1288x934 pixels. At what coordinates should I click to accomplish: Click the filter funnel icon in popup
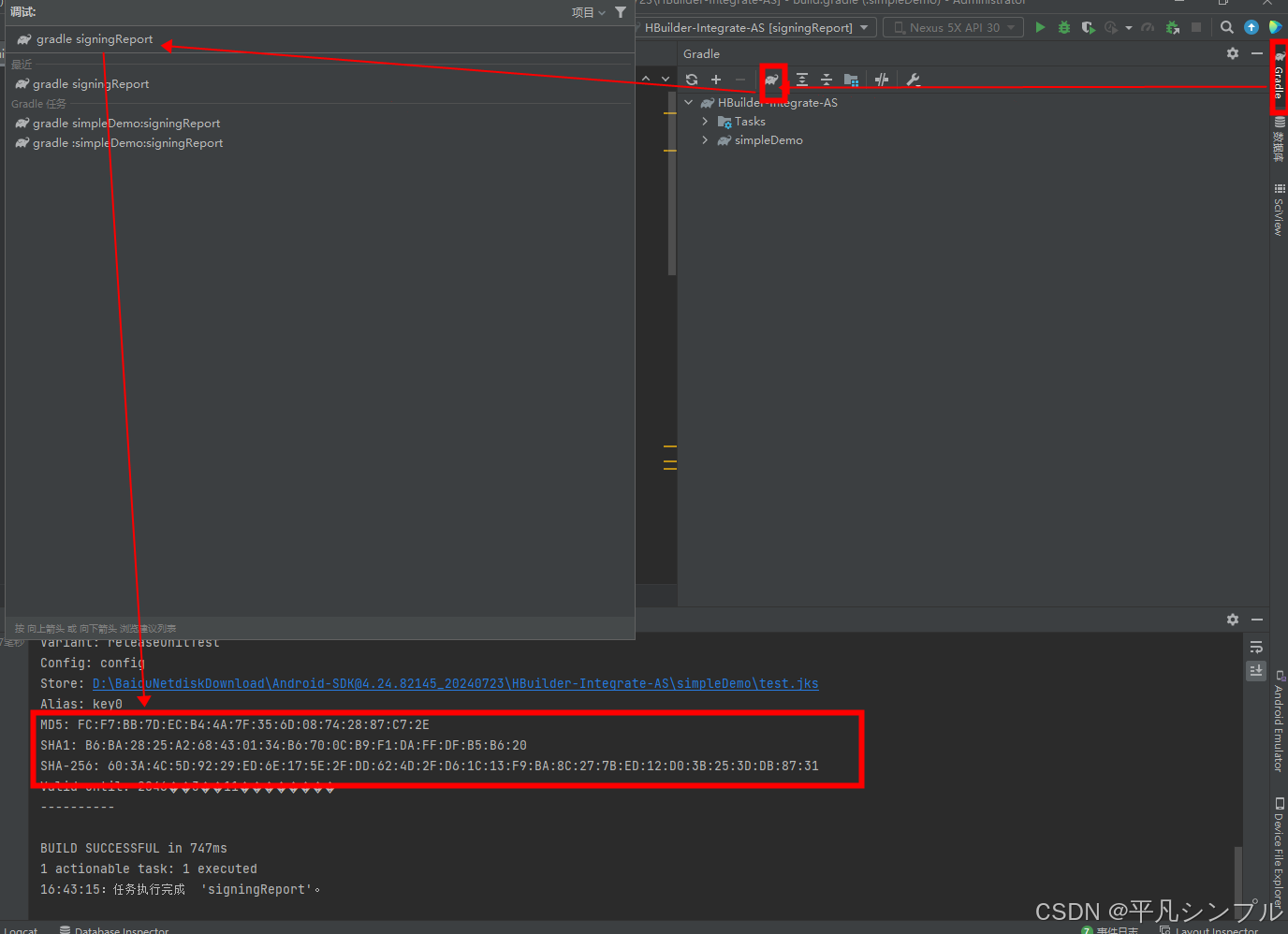621,12
